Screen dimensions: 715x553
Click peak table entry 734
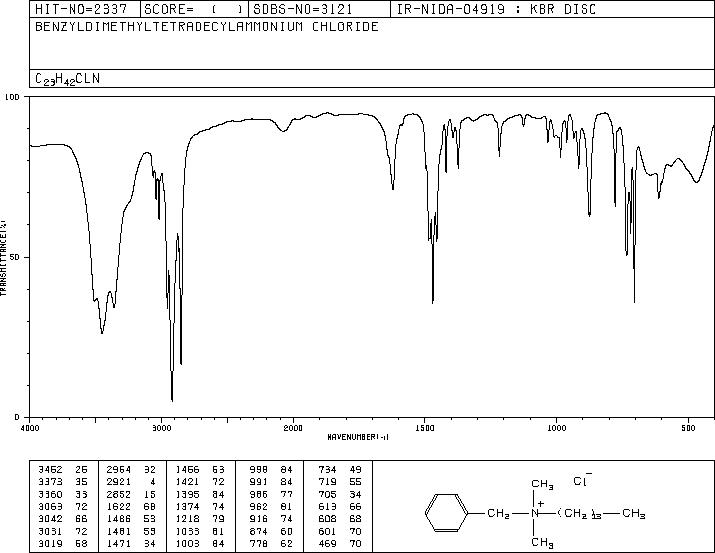tap(327, 470)
